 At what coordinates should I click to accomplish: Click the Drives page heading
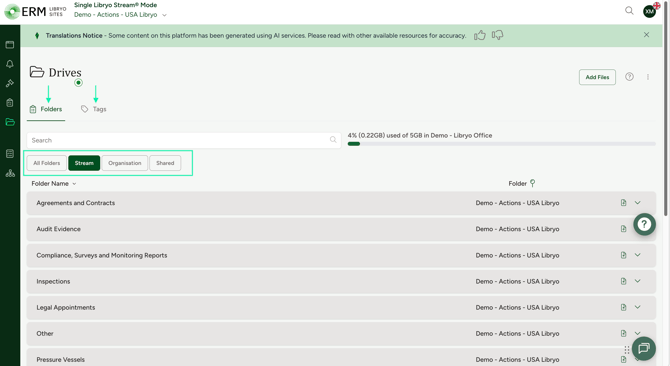click(65, 73)
